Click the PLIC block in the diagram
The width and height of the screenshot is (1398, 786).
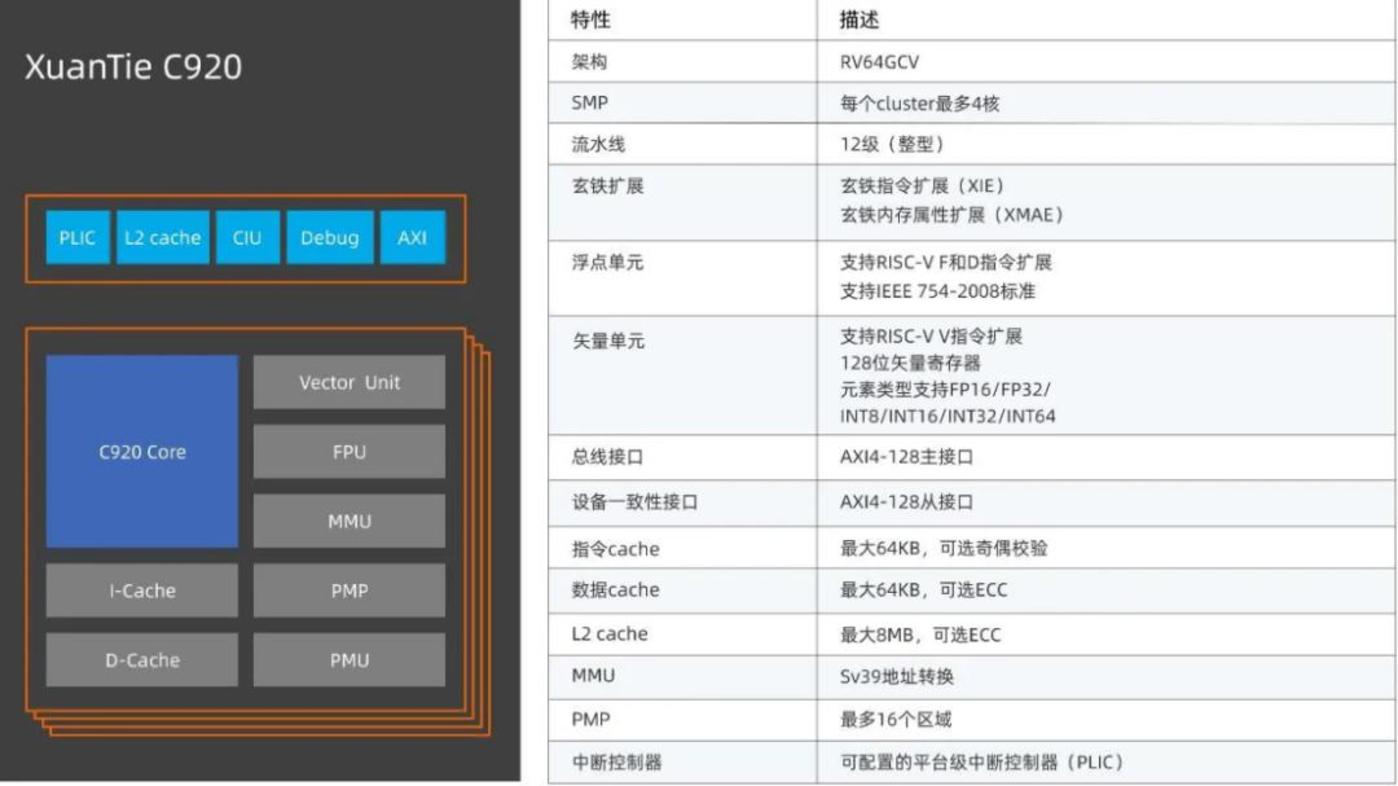coord(78,238)
